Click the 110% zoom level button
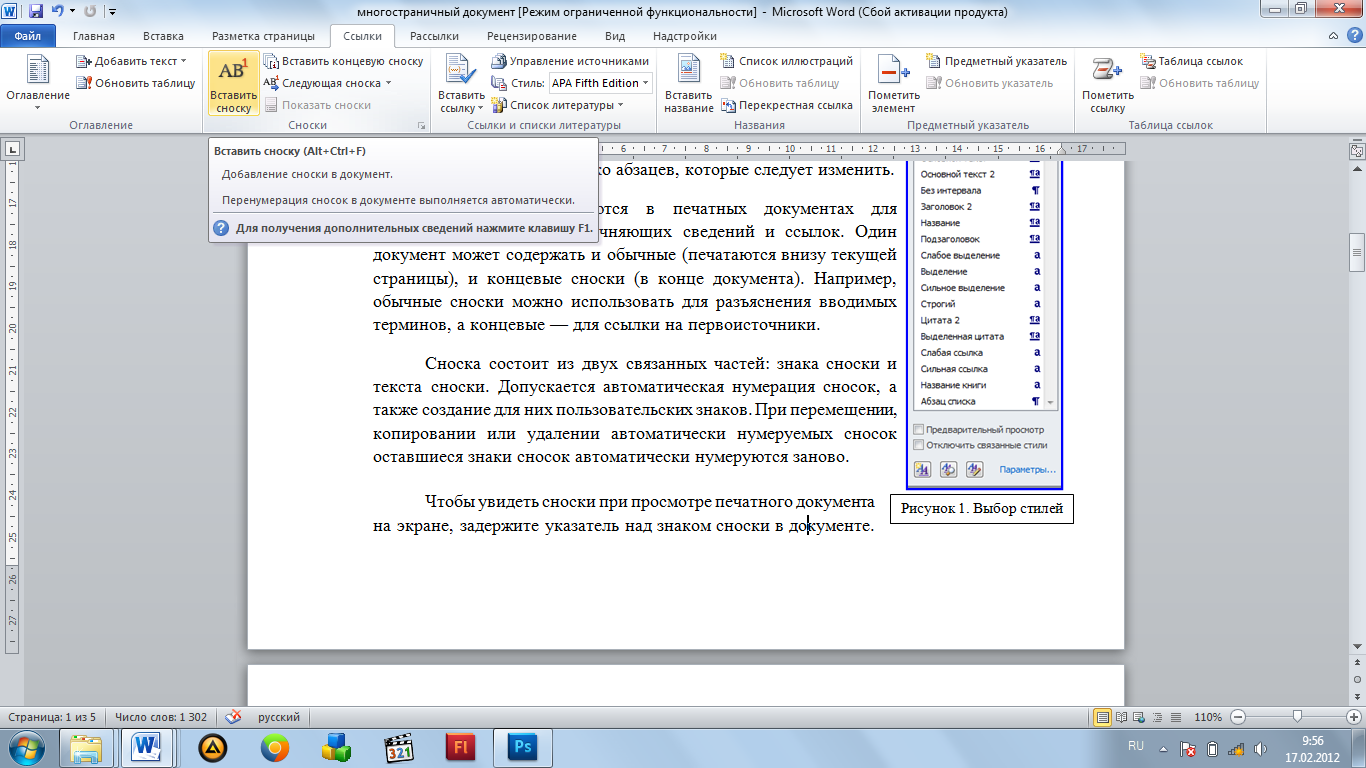 pos(1208,717)
